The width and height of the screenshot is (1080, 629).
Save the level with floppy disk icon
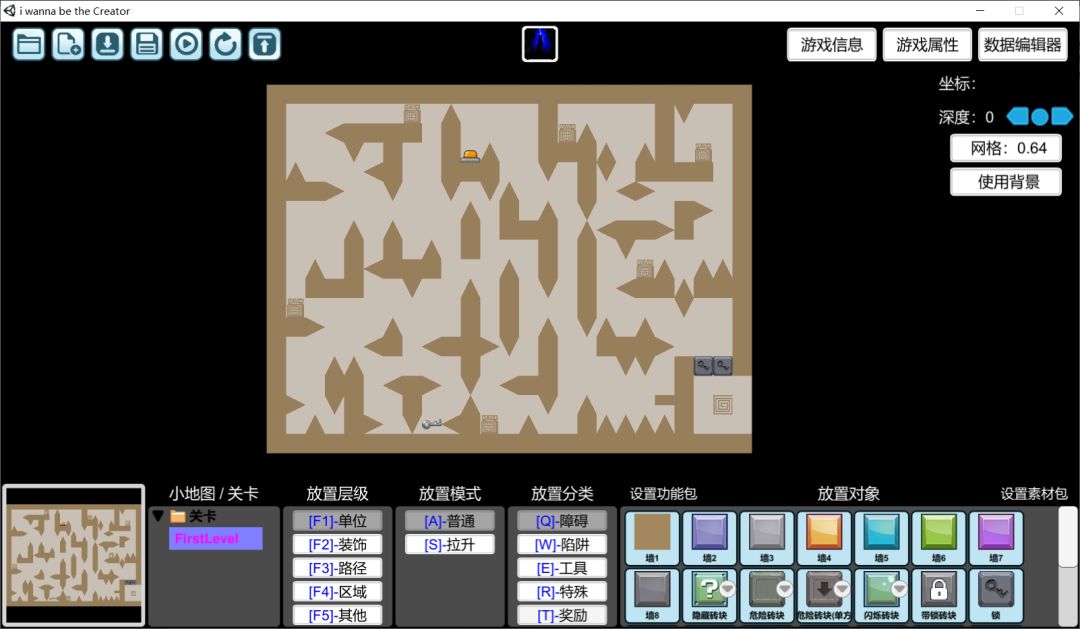[x=147, y=44]
